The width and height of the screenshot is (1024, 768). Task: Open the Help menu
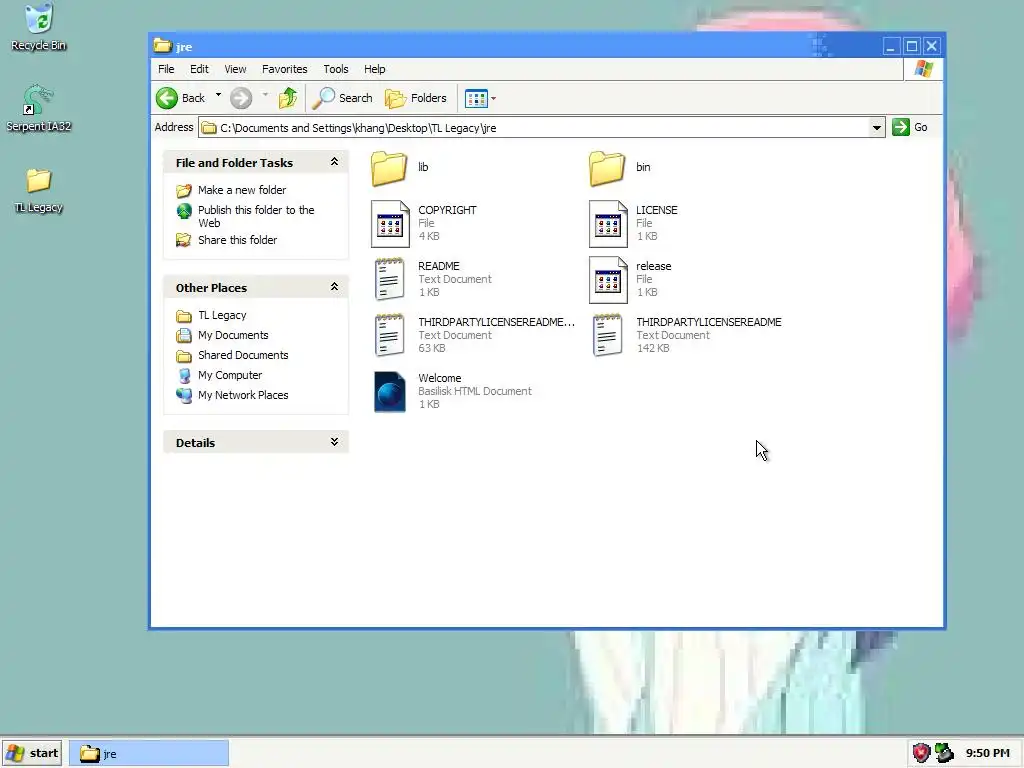[374, 69]
